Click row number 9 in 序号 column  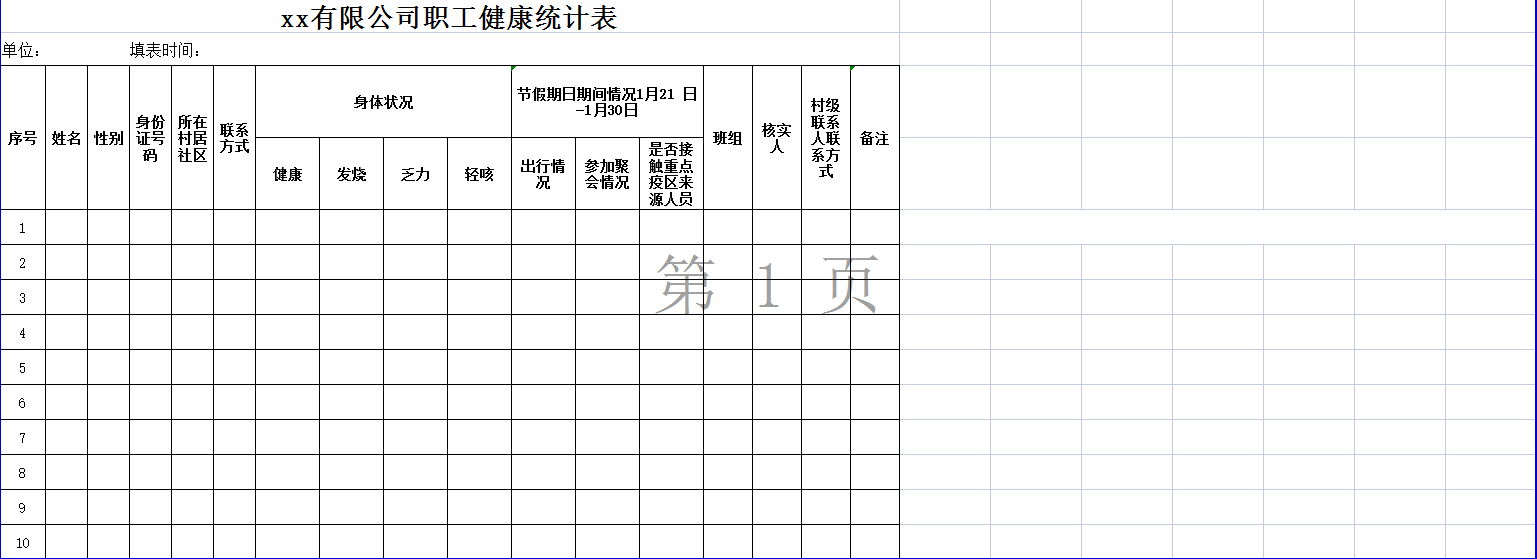click(23, 507)
